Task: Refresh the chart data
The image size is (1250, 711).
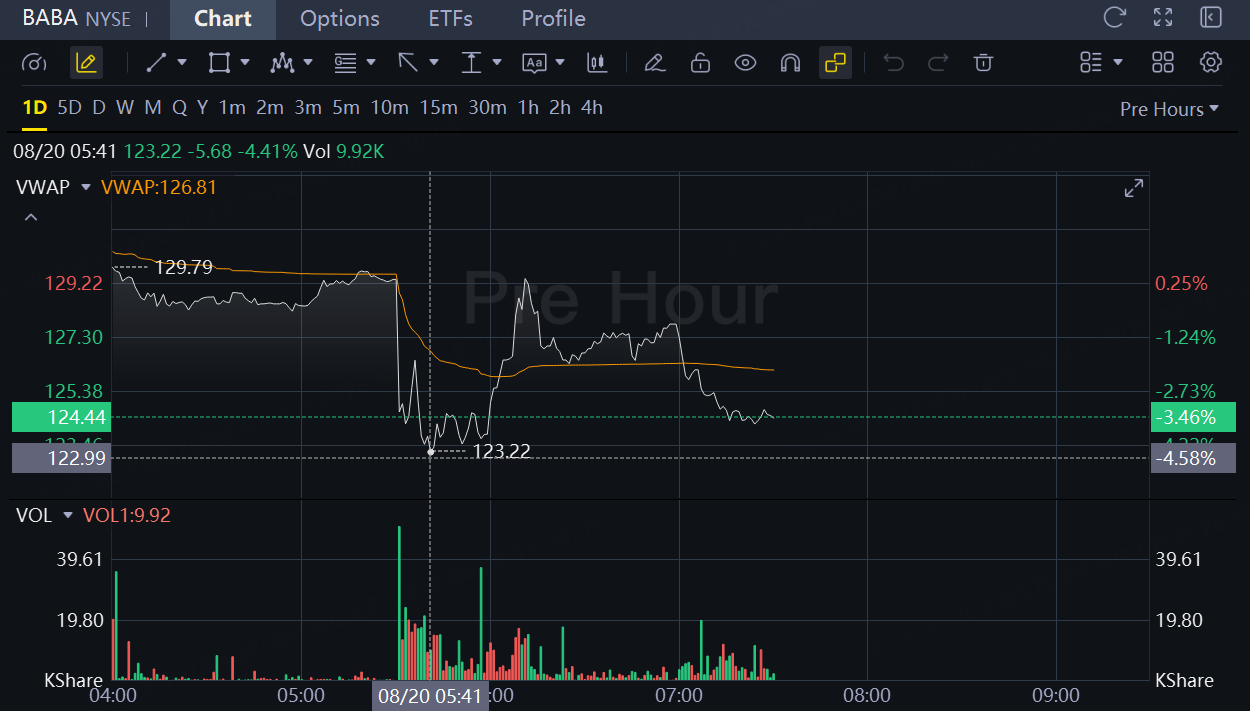Action: (x=1114, y=17)
